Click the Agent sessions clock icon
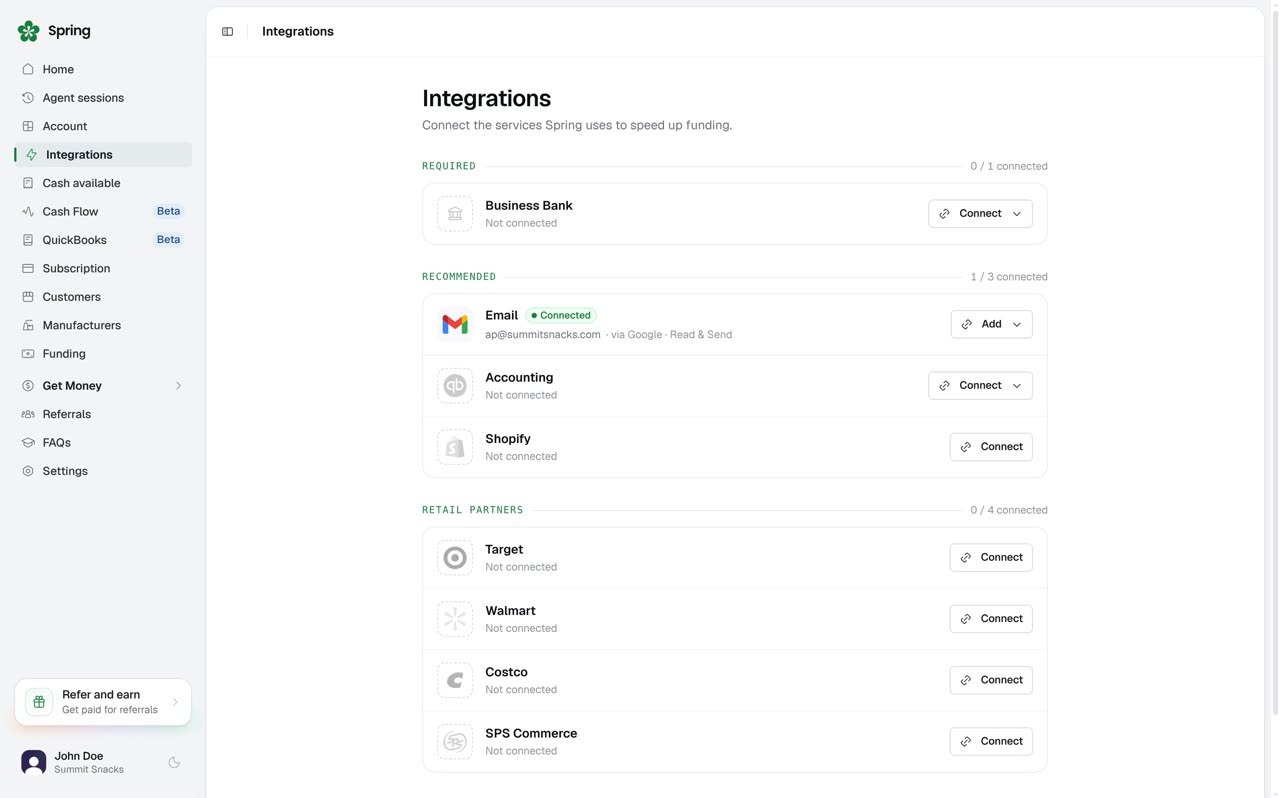 pos(28,98)
